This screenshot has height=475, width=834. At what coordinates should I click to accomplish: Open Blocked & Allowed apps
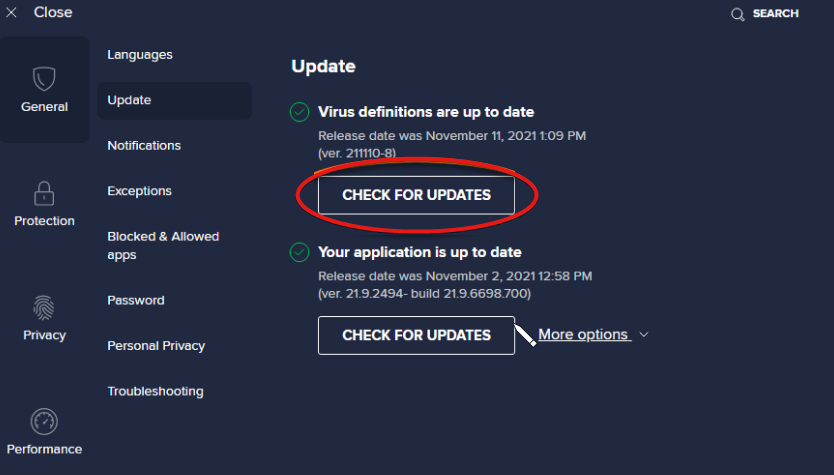click(163, 246)
